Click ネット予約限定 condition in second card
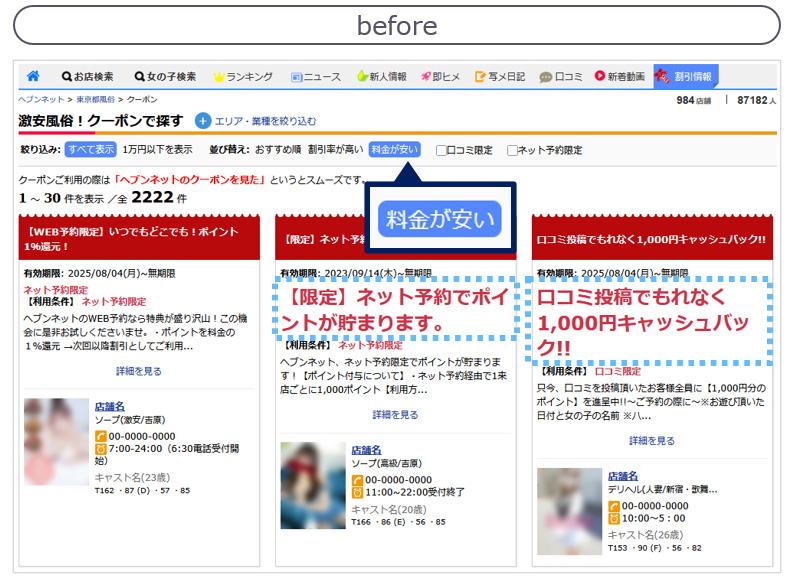Viewport: 794px width, 584px height. pyautogui.click(x=371, y=345)
